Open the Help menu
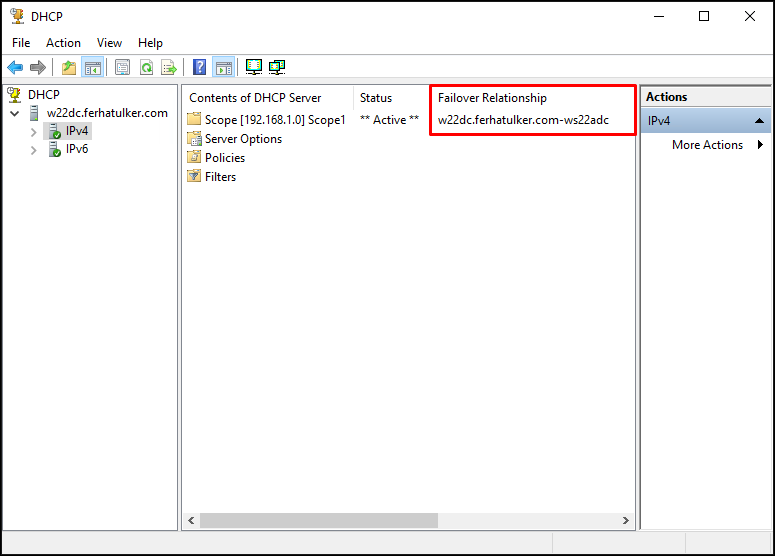Screen dimensions: 775x556 click(150, 43)
